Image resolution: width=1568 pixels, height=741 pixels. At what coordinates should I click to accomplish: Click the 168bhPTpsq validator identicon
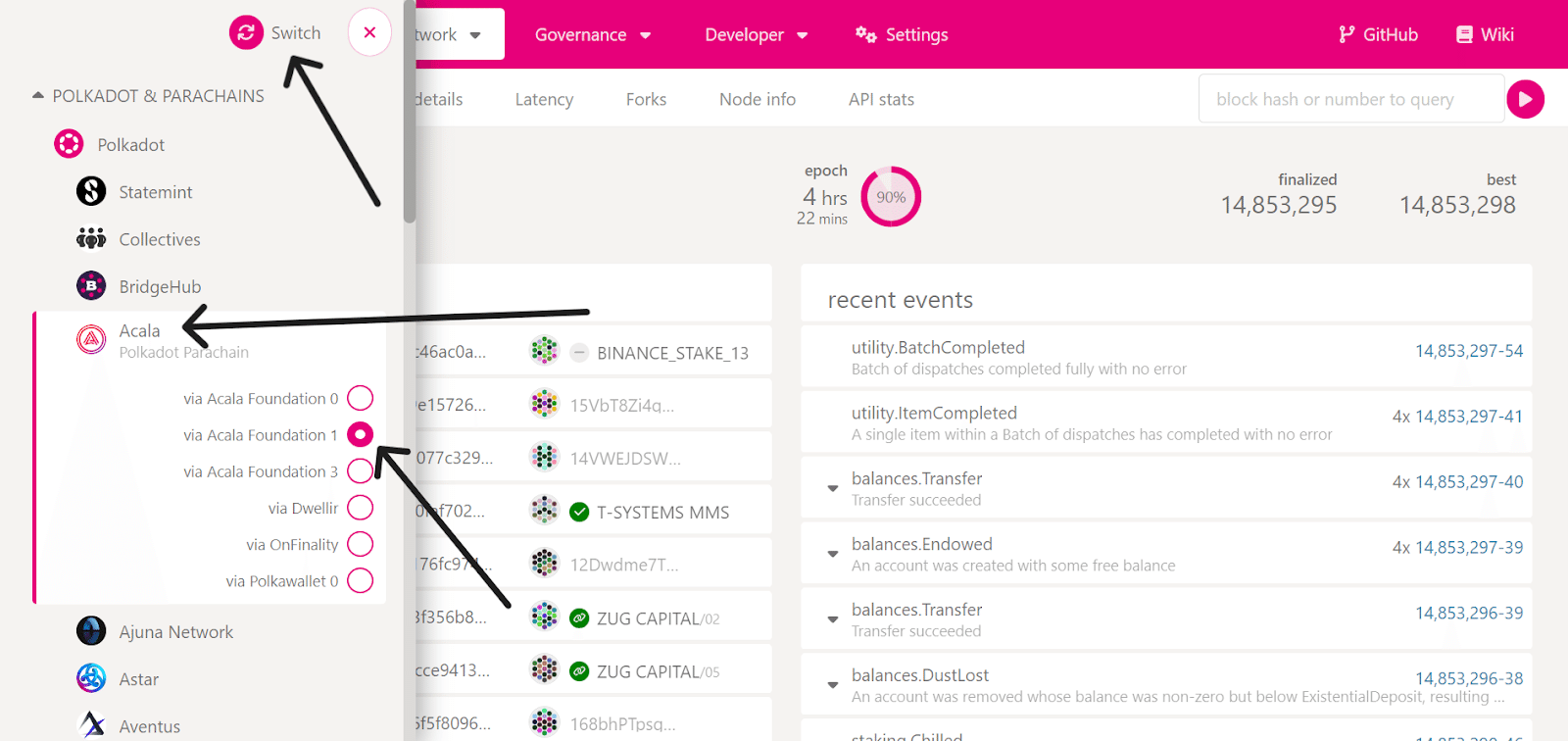544,722
